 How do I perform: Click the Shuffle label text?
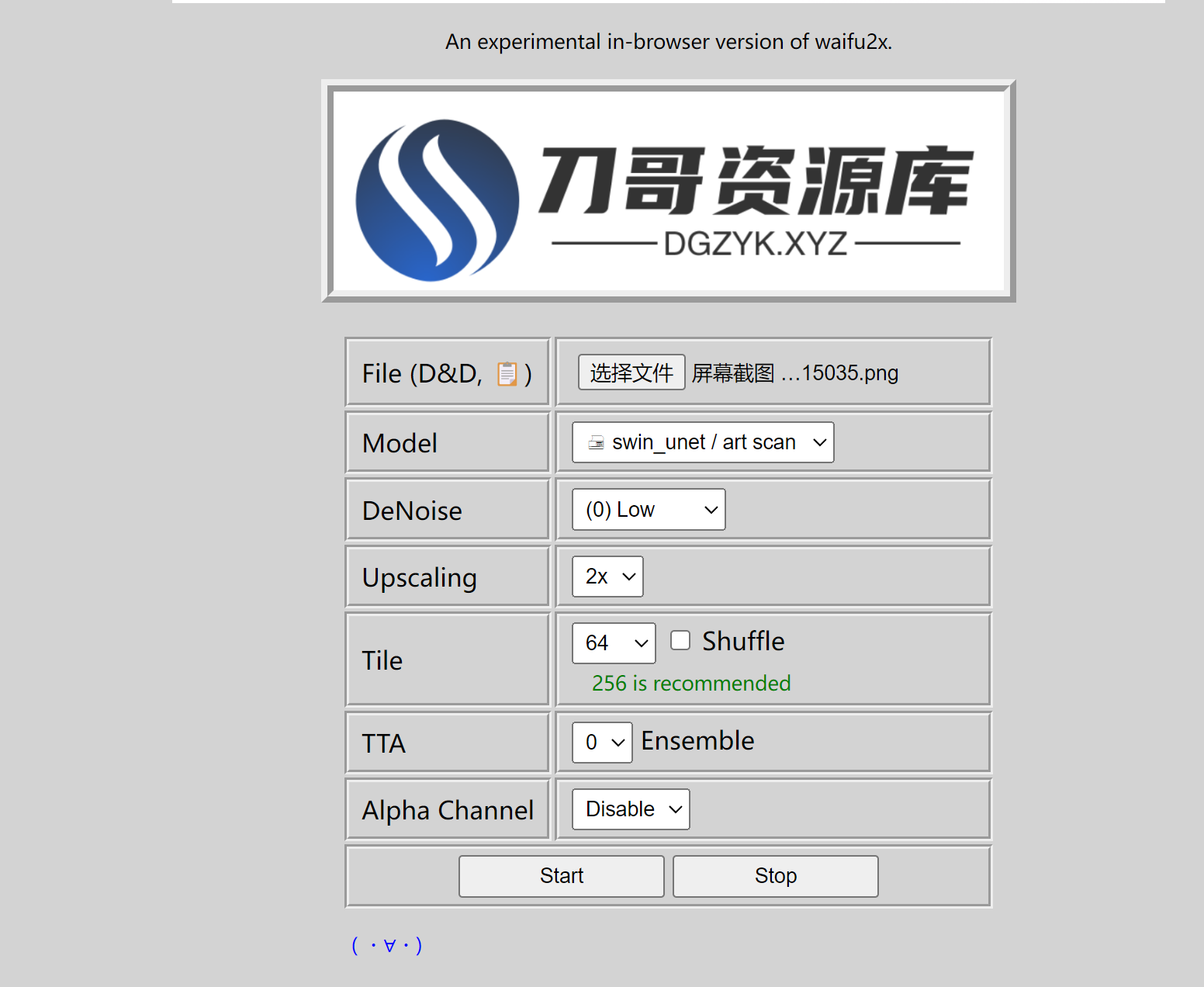(743, 641)
